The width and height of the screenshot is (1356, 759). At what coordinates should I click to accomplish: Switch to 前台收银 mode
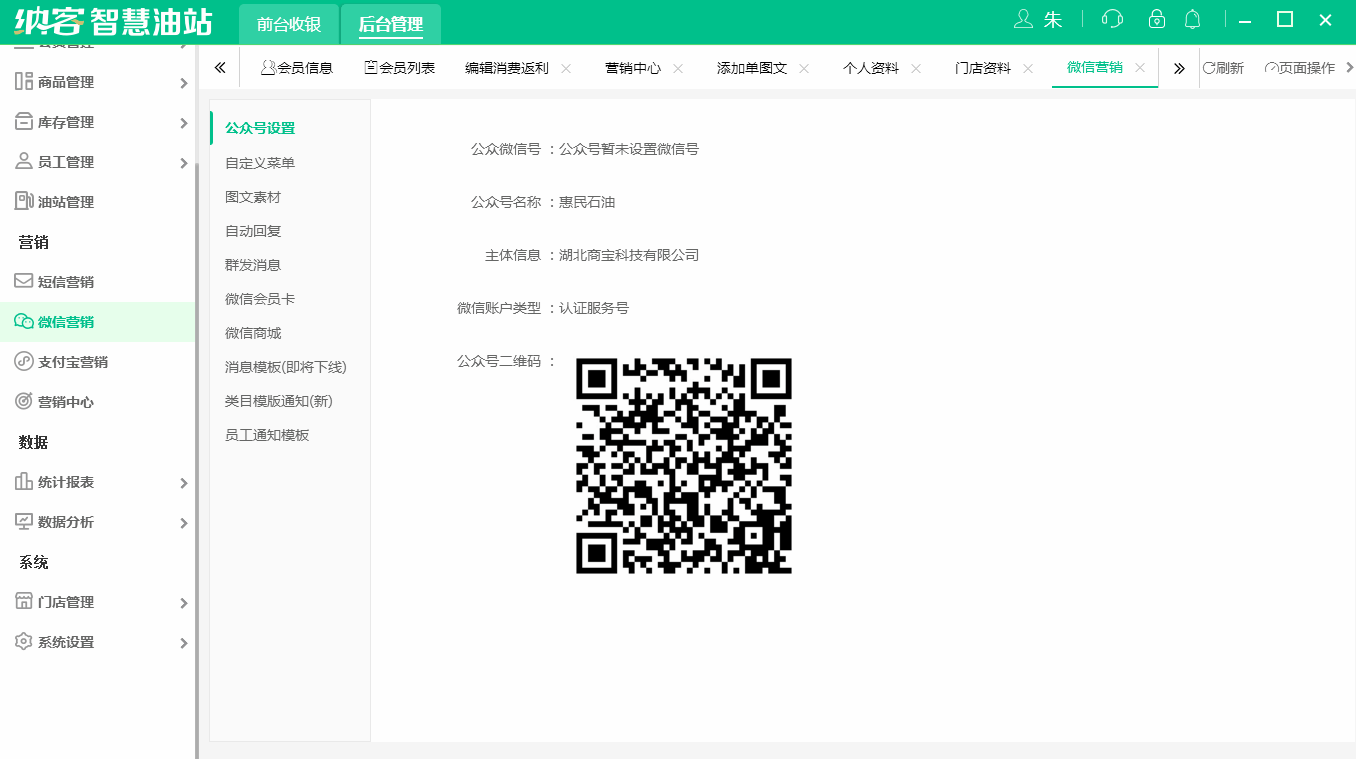pyautogui.click(x=287, y=21)
